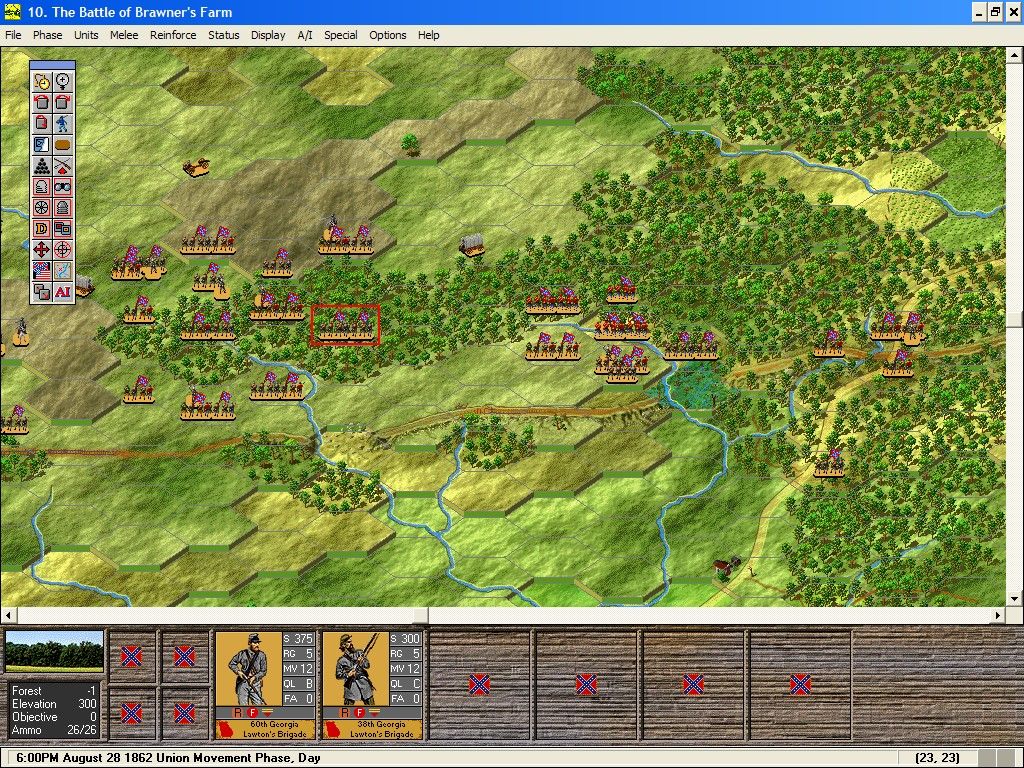Click the next turn clock icon
1024x768 pixels.
41,82
